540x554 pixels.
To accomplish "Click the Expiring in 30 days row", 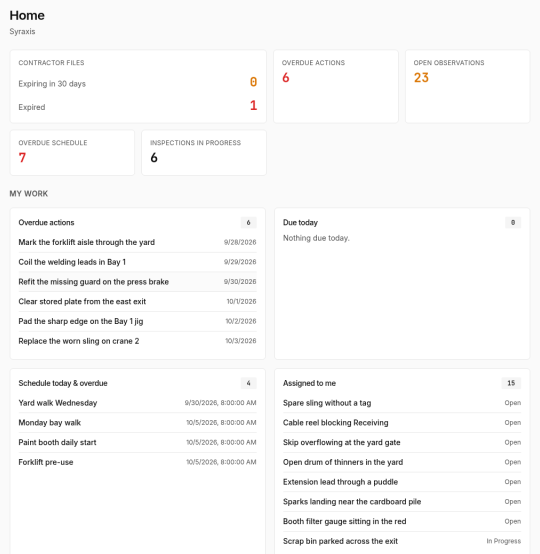I will pos(138,84).
